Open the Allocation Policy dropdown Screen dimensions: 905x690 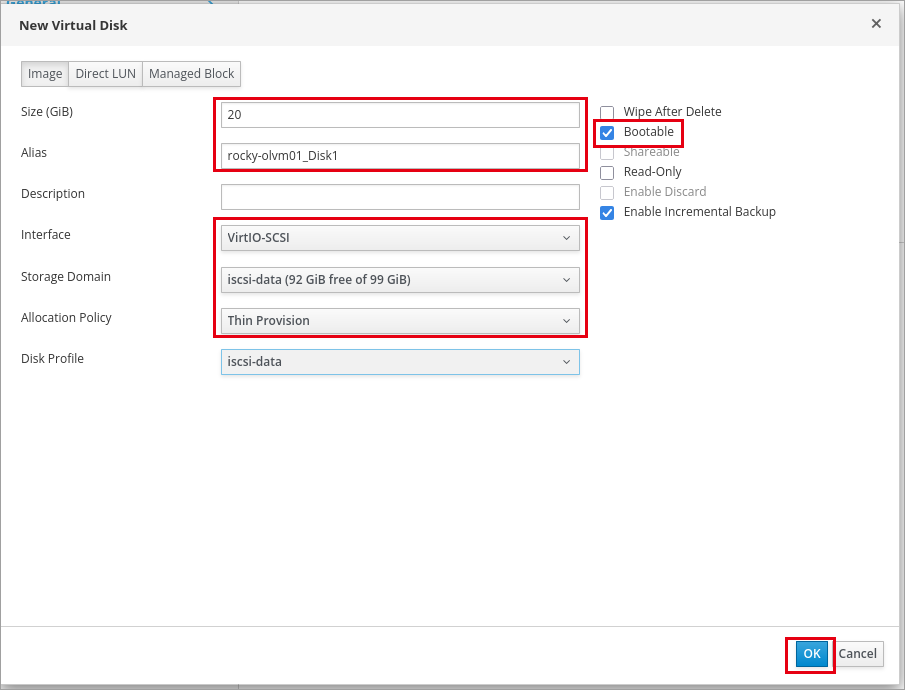click(x=400, y=320)
